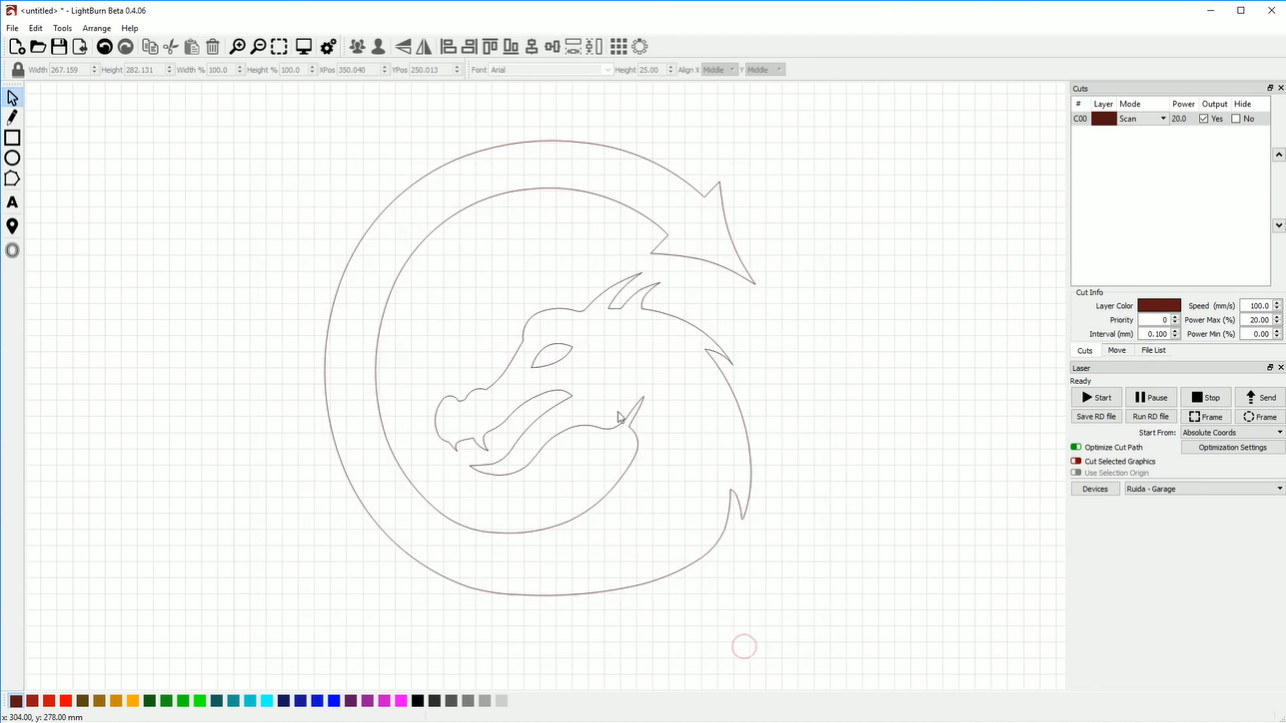Image resolution: width=1286 pixels, height=723 pixels.
Task: Zoom in with magnifier plus icon
Action: click(237, 47)
